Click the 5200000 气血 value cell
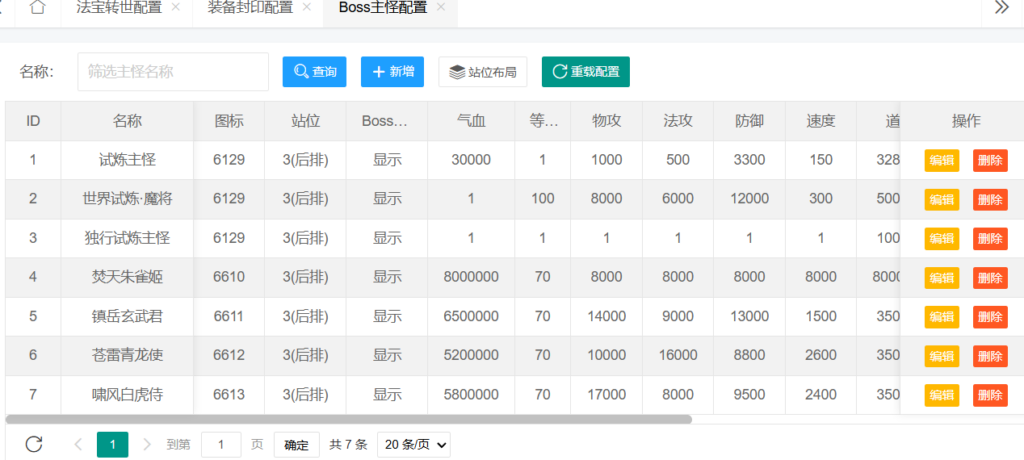Viewport: 1024px width, 460px height. (471, 355)
